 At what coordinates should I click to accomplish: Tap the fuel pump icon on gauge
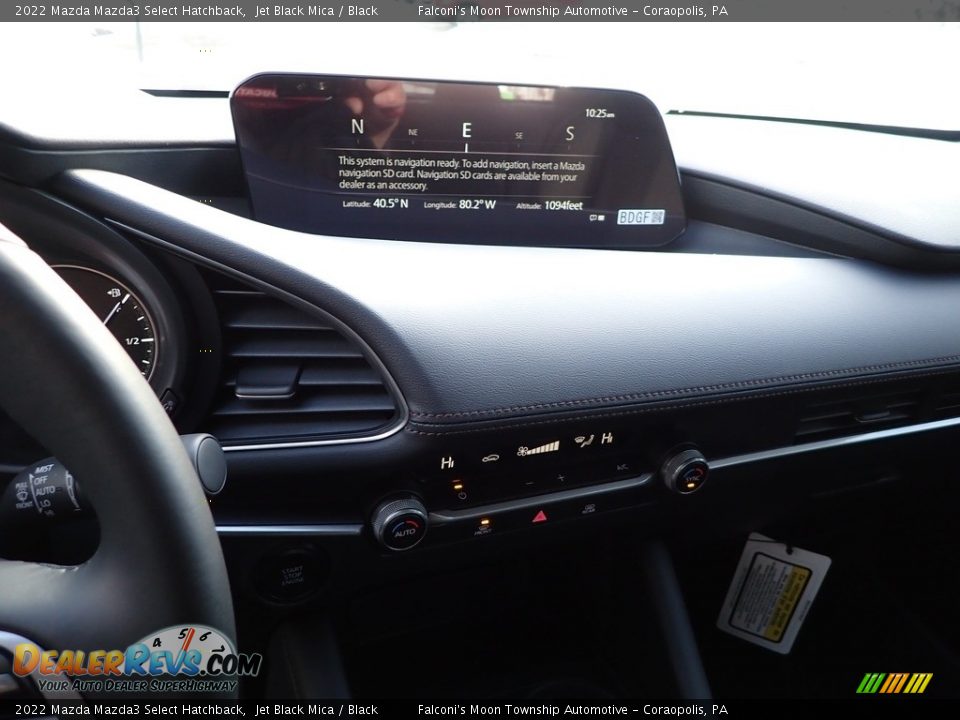click(x=114, y=293)
